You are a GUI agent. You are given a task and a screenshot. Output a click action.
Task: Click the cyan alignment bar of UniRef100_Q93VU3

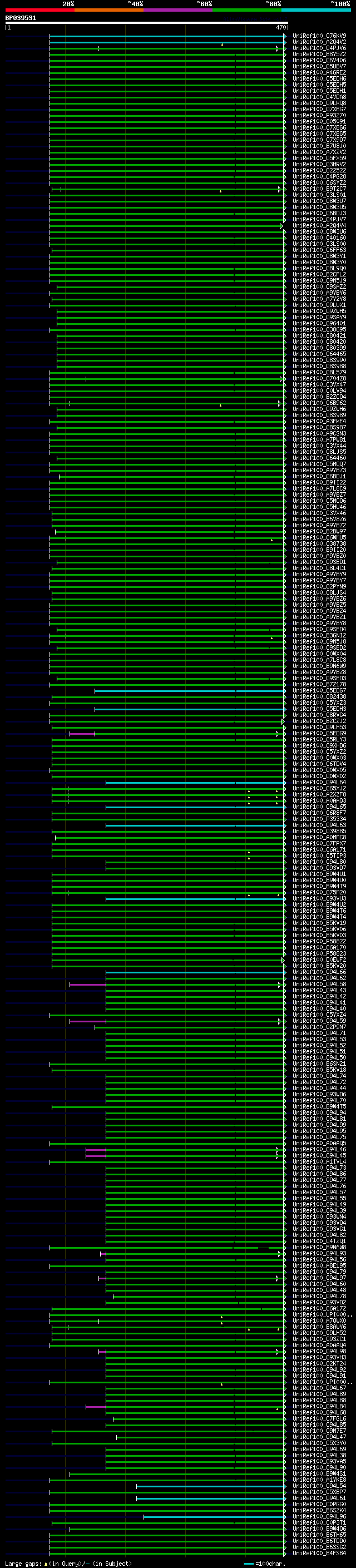point(195,899)
